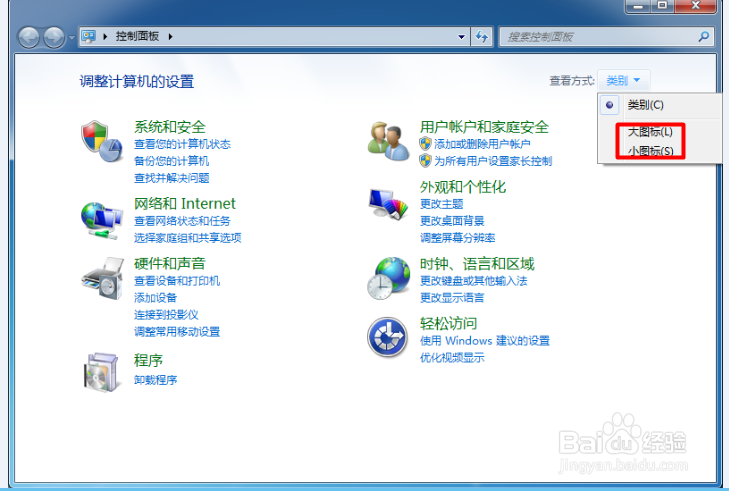
Task: Click shield icon beside 添加或删除用户帐户
Action: 425,144
